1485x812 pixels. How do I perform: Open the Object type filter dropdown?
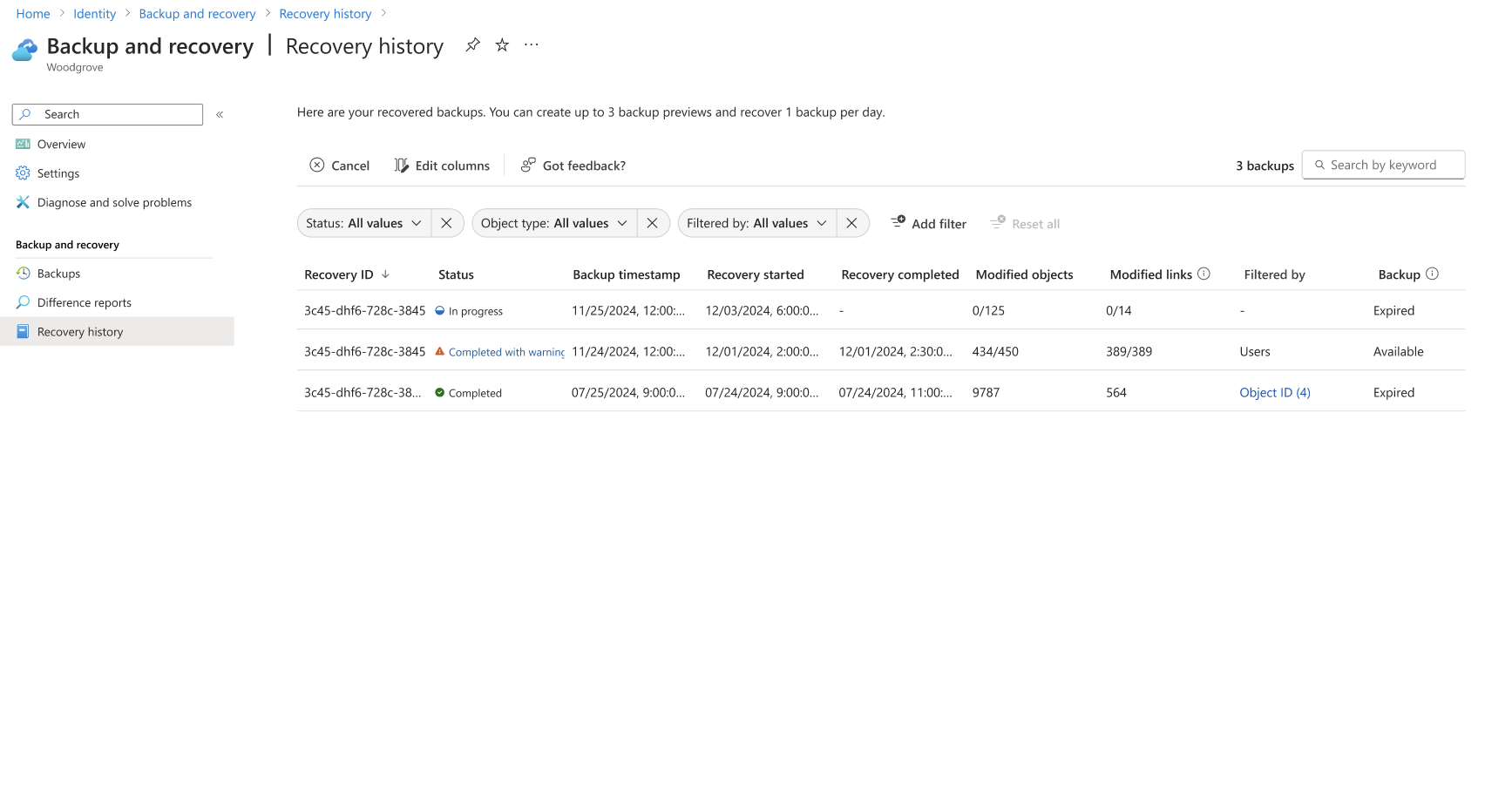554,223
